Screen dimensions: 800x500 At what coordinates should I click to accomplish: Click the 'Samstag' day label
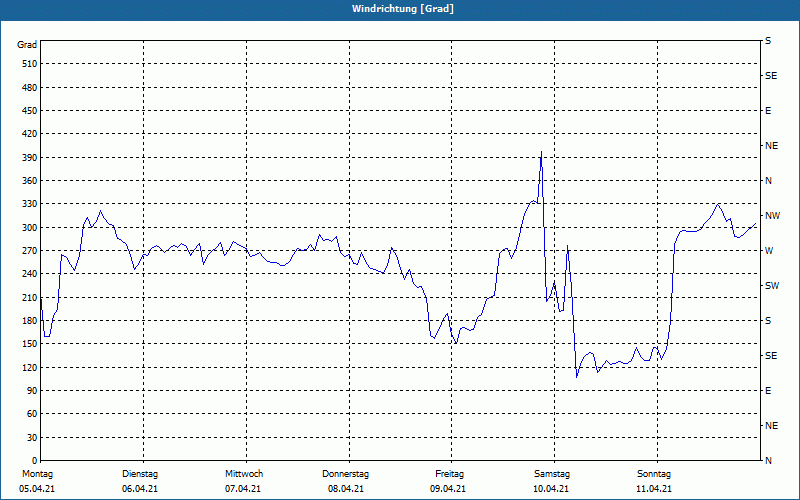click(552, 474)
